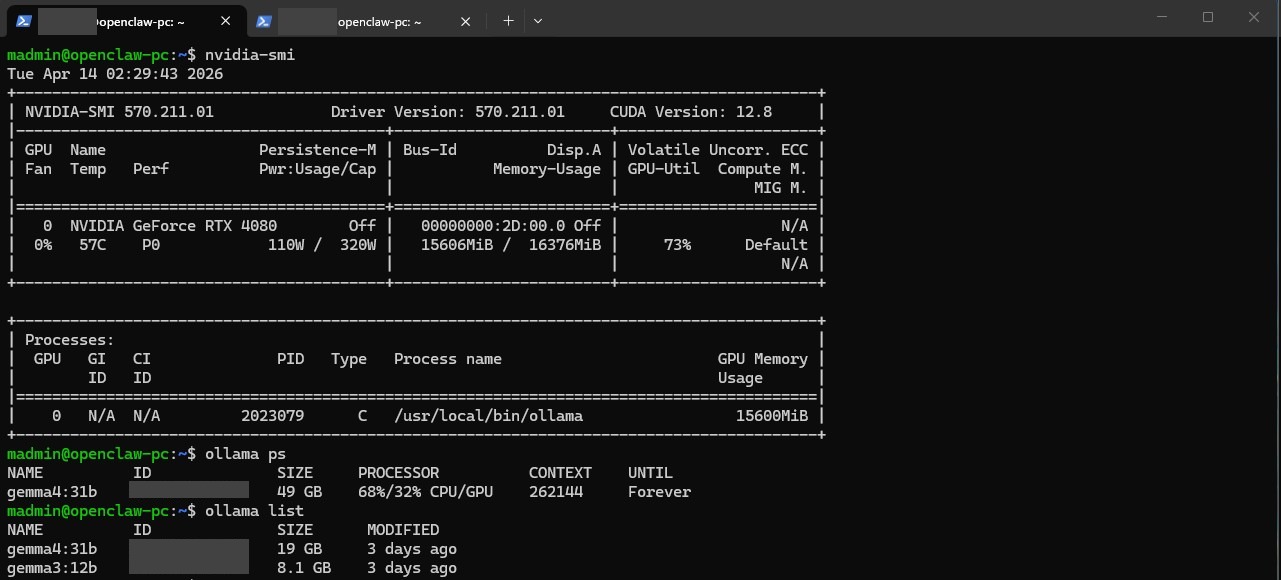The image size is (1281, 580).
Task: Click the PowerShell icon on the first tab
Action: click(23, 20)
